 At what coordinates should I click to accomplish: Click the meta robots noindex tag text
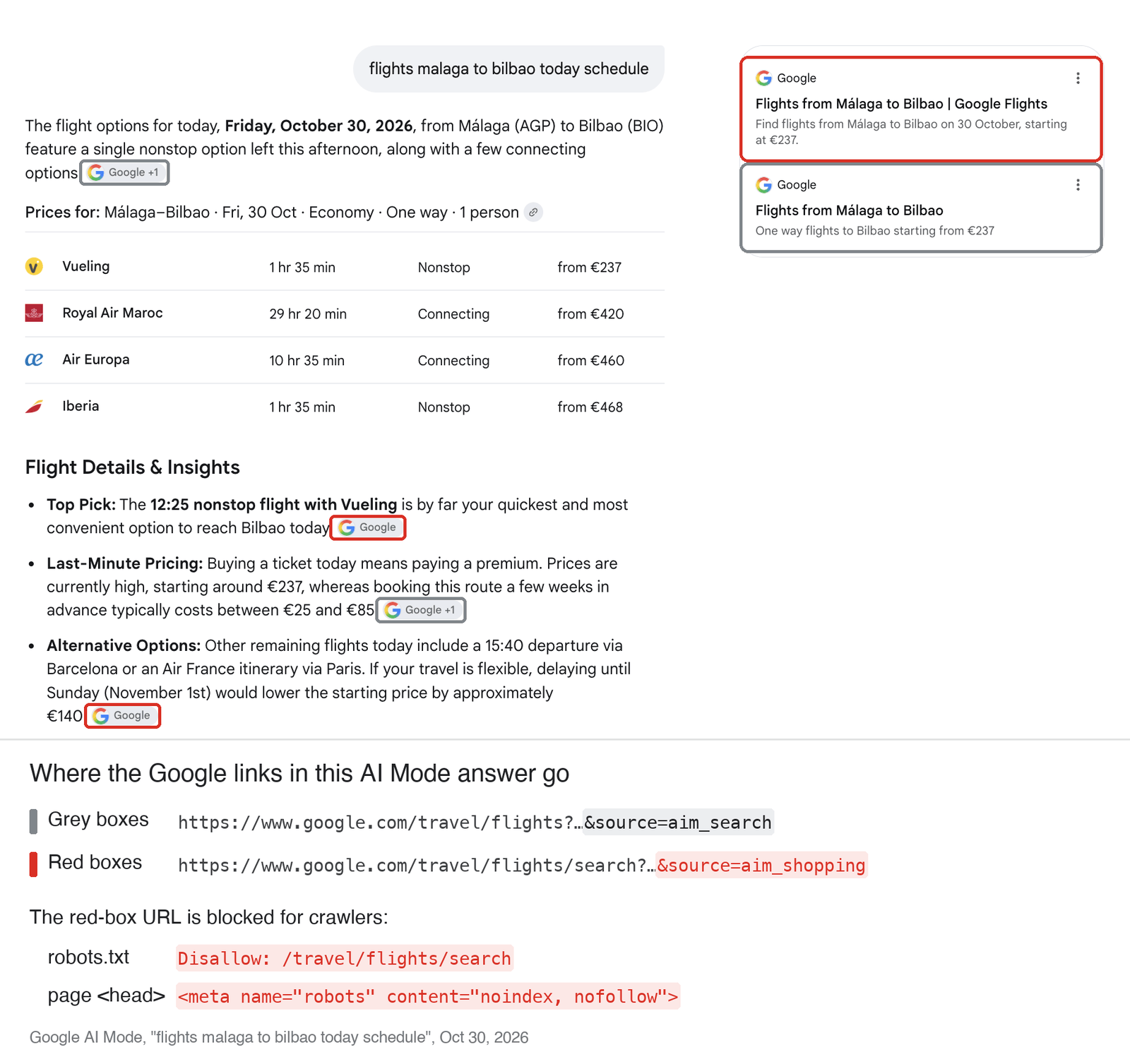point(428,997)
